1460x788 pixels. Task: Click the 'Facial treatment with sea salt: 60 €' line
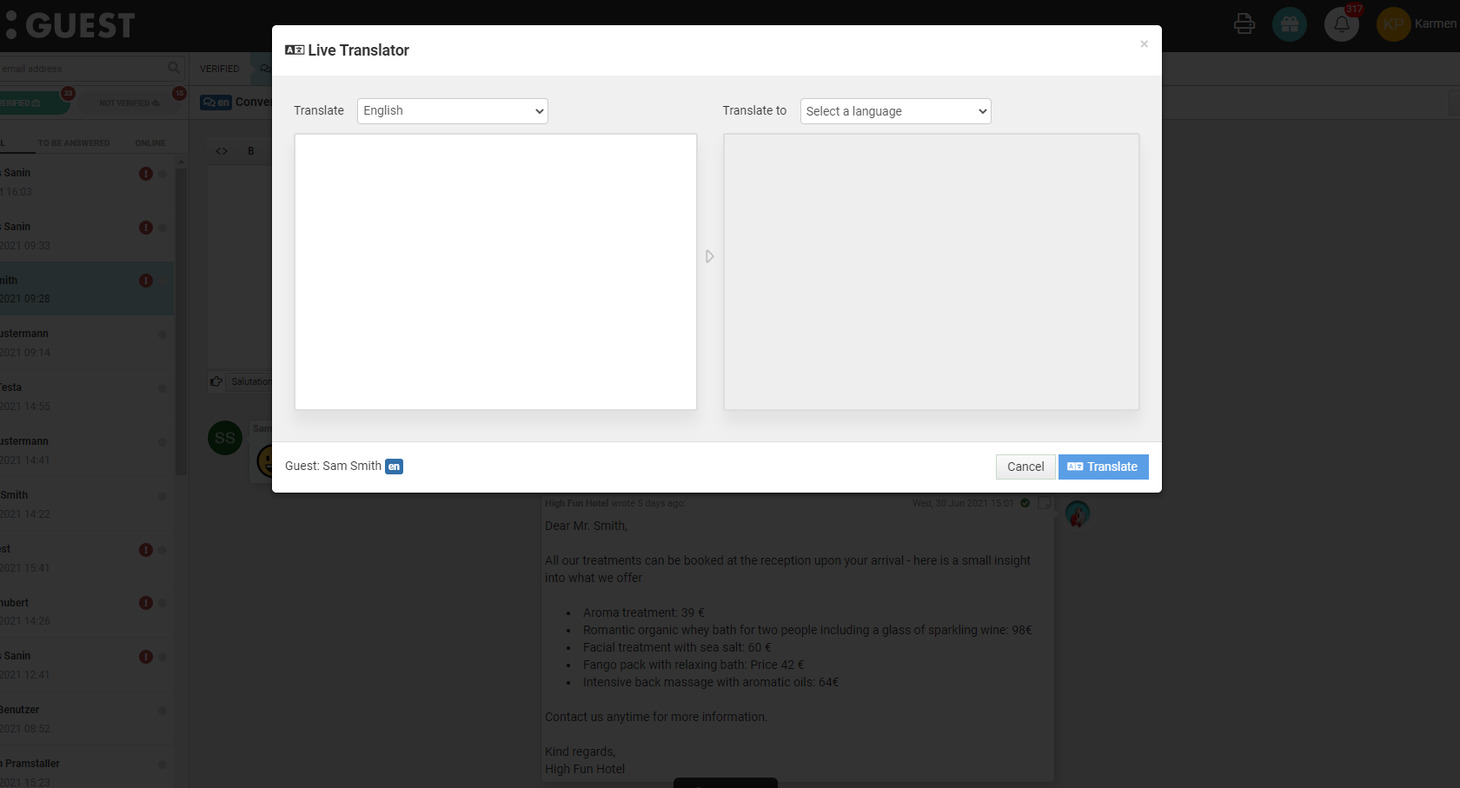677,648
